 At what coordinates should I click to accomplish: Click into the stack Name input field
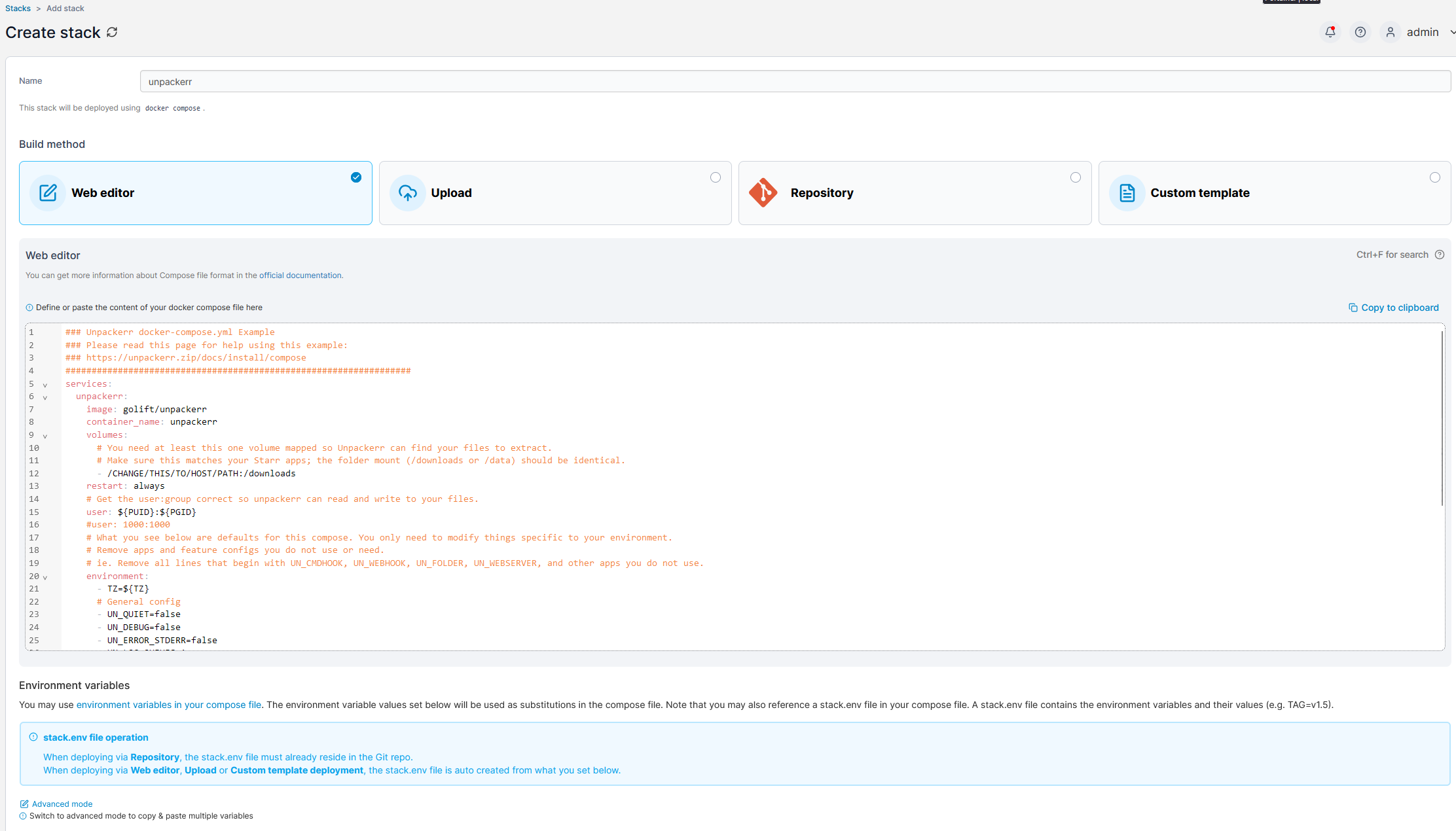coord(795,81)
